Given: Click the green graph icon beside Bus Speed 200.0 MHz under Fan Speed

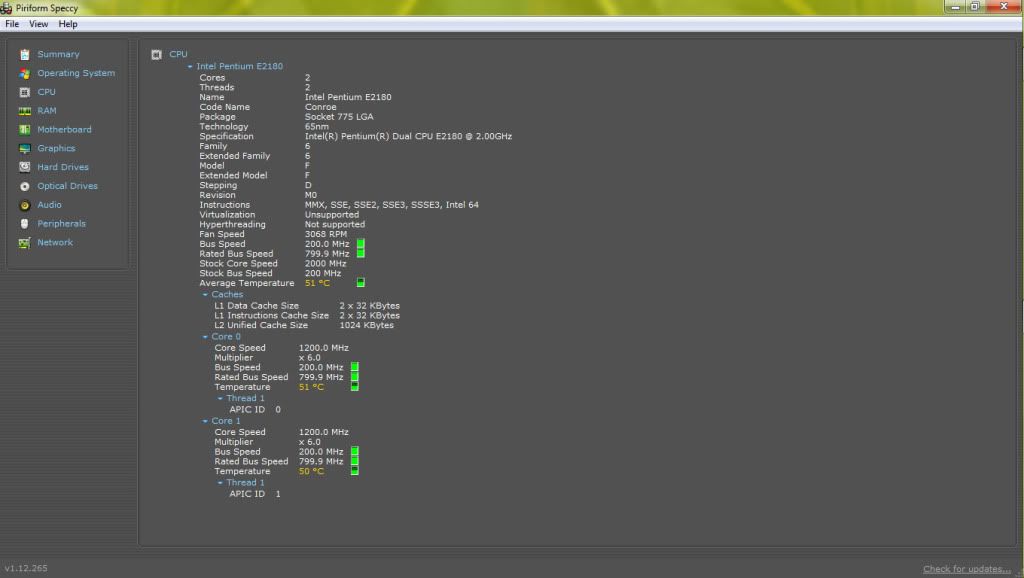Looking at the screenshot, I should tap(360, 244).
